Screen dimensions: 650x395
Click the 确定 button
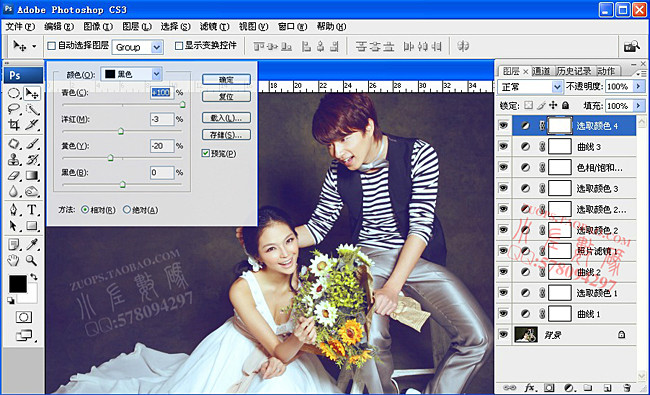226,79
